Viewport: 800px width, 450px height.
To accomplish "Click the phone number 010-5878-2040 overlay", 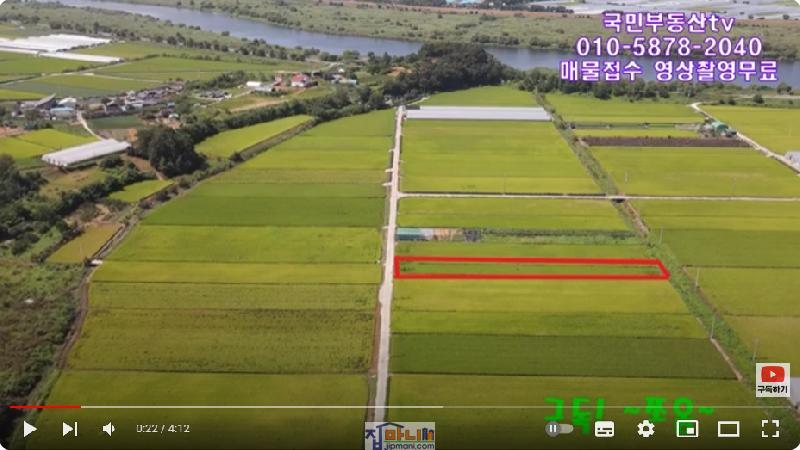I will click(x=668, y=47).
